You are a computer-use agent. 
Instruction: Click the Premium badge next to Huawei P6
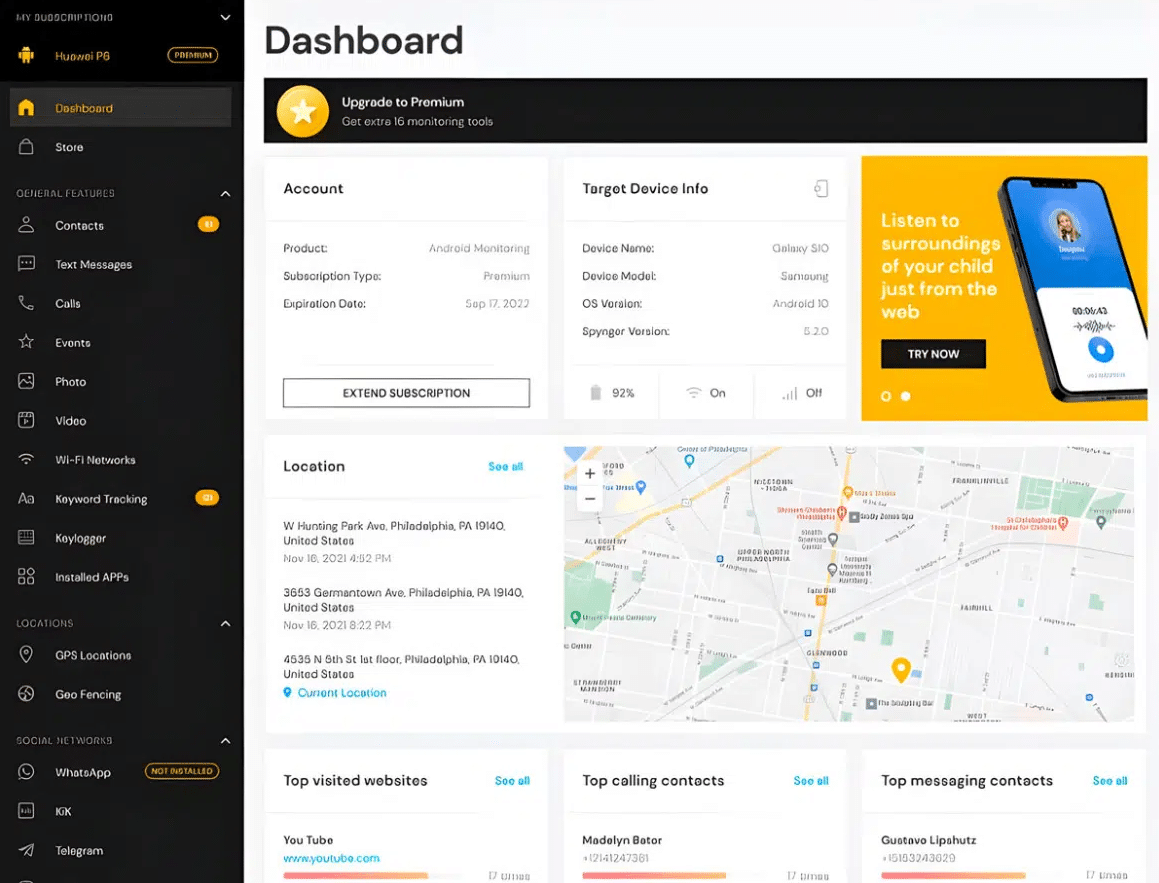pyautogui.click(x=193, y=55)
